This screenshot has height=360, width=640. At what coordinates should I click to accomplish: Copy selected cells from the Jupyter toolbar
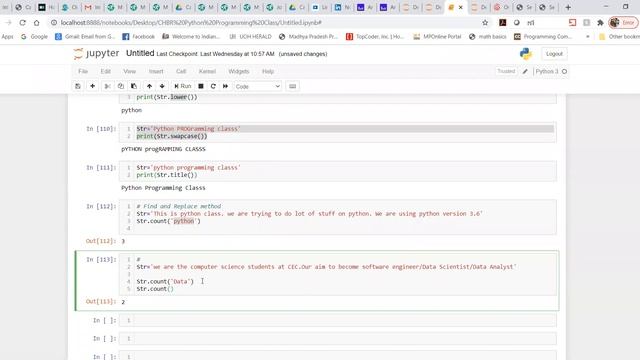point(121,86)
